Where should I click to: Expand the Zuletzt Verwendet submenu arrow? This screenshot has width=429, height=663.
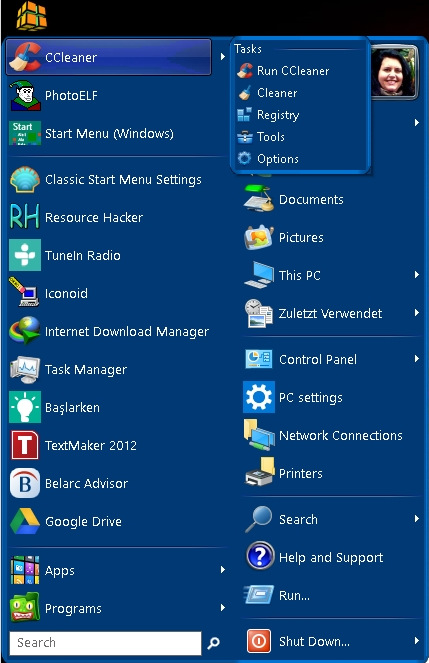(417, 313)
